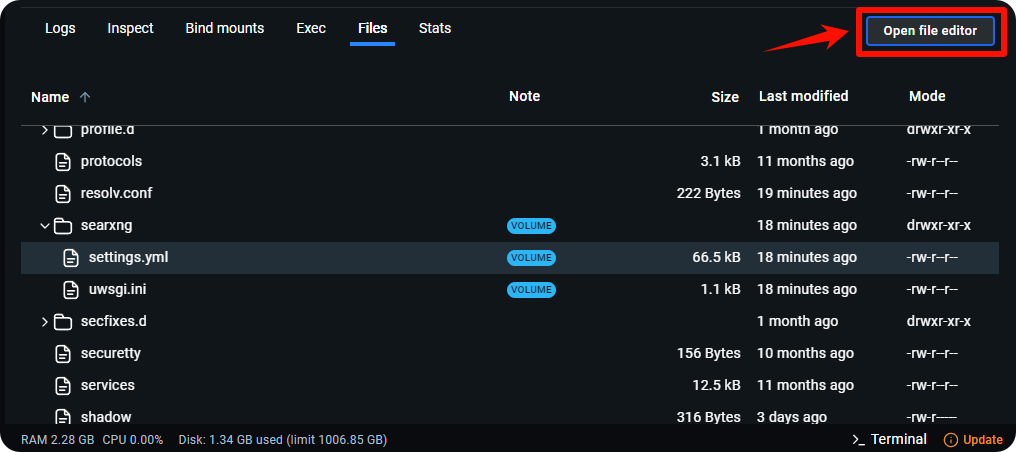This screenshot has width=1016, height=452.
Task: Click the Open file editor button
Action: (929, 31)
